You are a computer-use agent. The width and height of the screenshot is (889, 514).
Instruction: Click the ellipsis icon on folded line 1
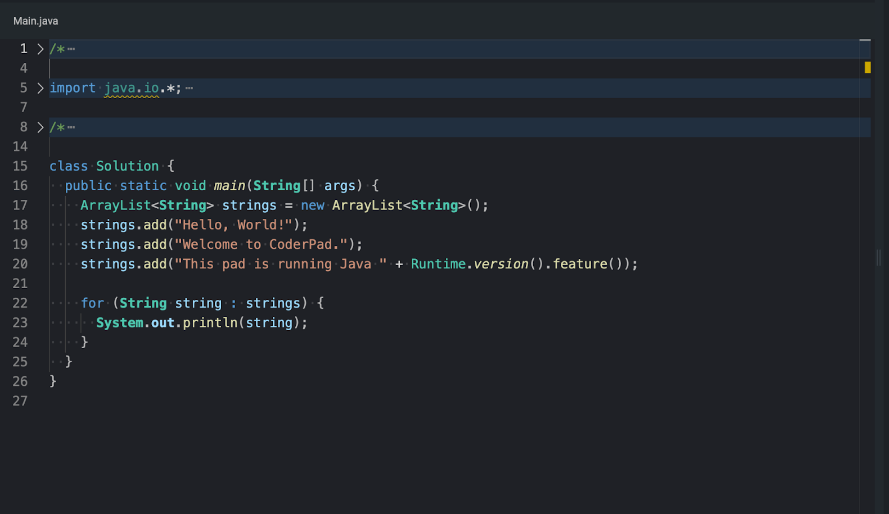71,49
